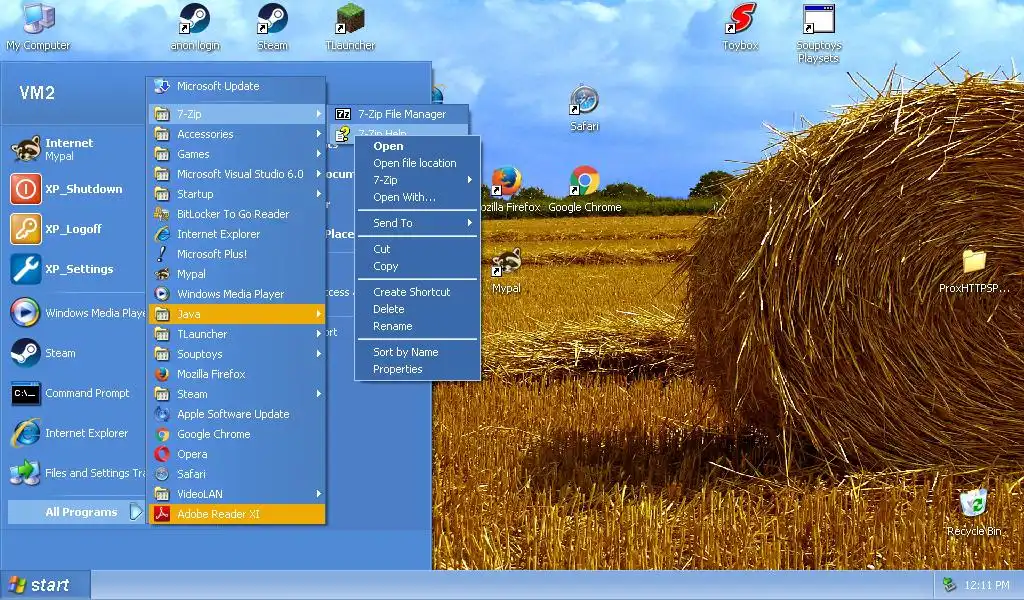Launch Mozilla Firefox from programs list

[x=236, y=374]
